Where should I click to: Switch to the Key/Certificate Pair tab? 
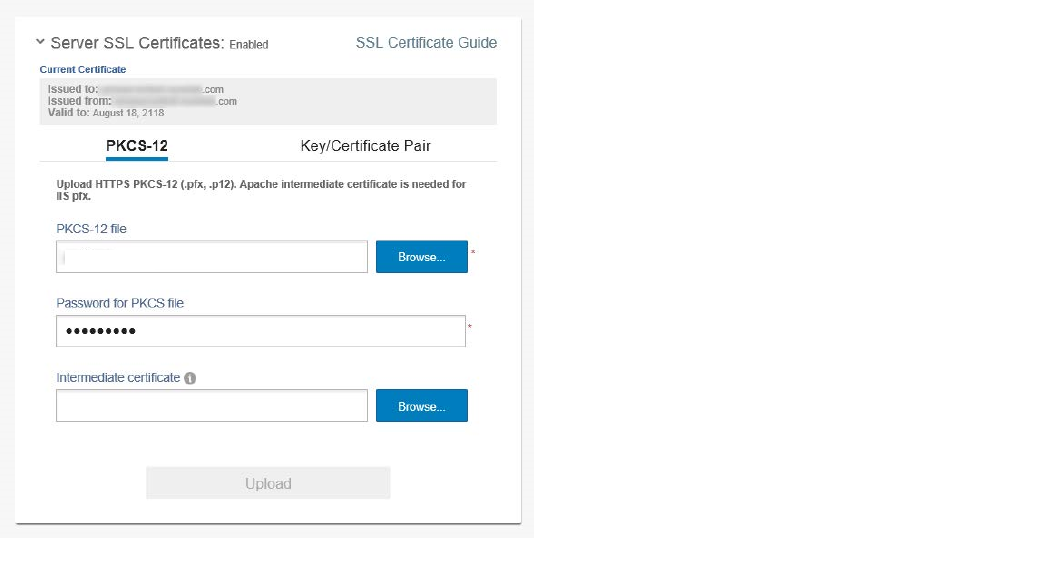click(x=365, y=146)
